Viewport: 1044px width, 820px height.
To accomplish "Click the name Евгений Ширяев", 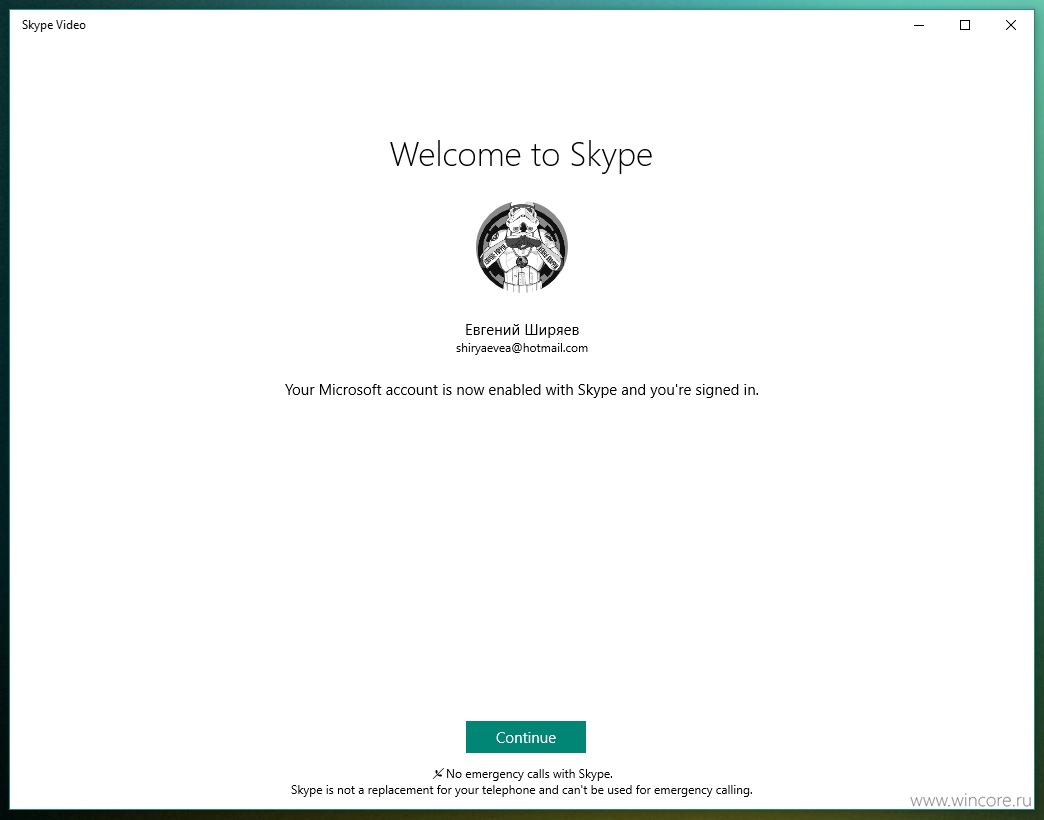I will point(522,329).
